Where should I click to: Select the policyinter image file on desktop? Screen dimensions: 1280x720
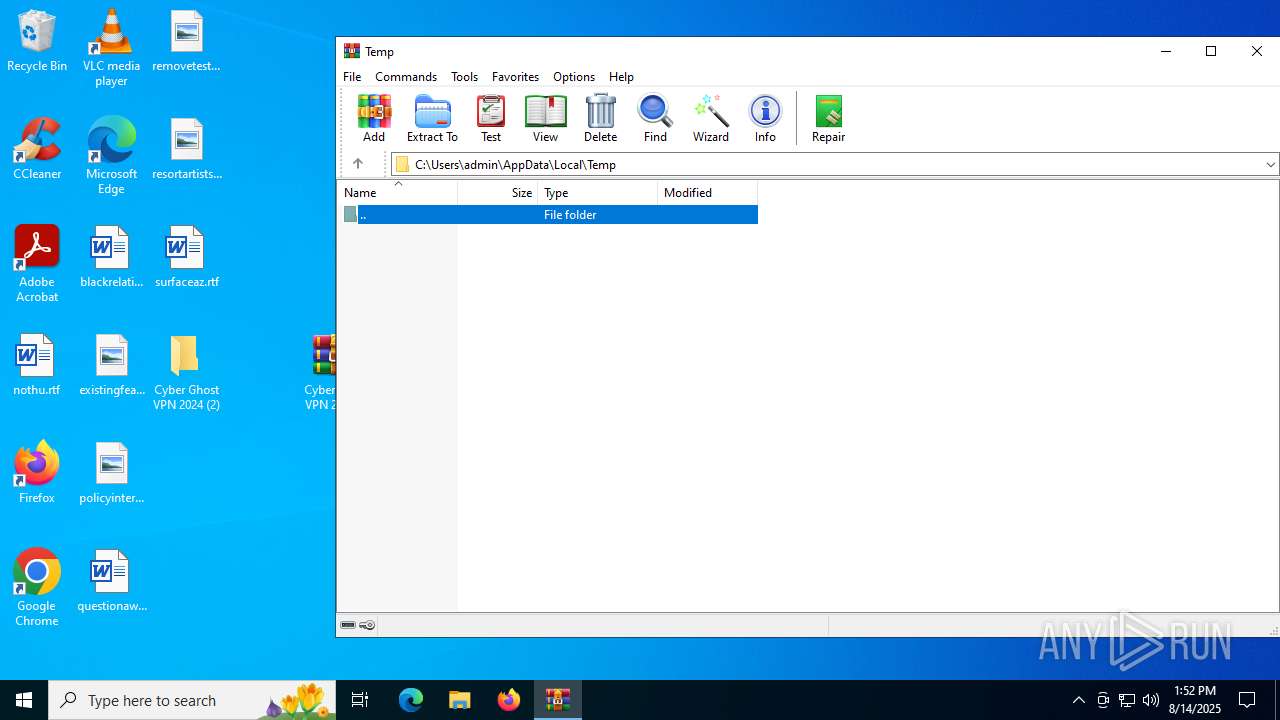(x=111, y=473)
